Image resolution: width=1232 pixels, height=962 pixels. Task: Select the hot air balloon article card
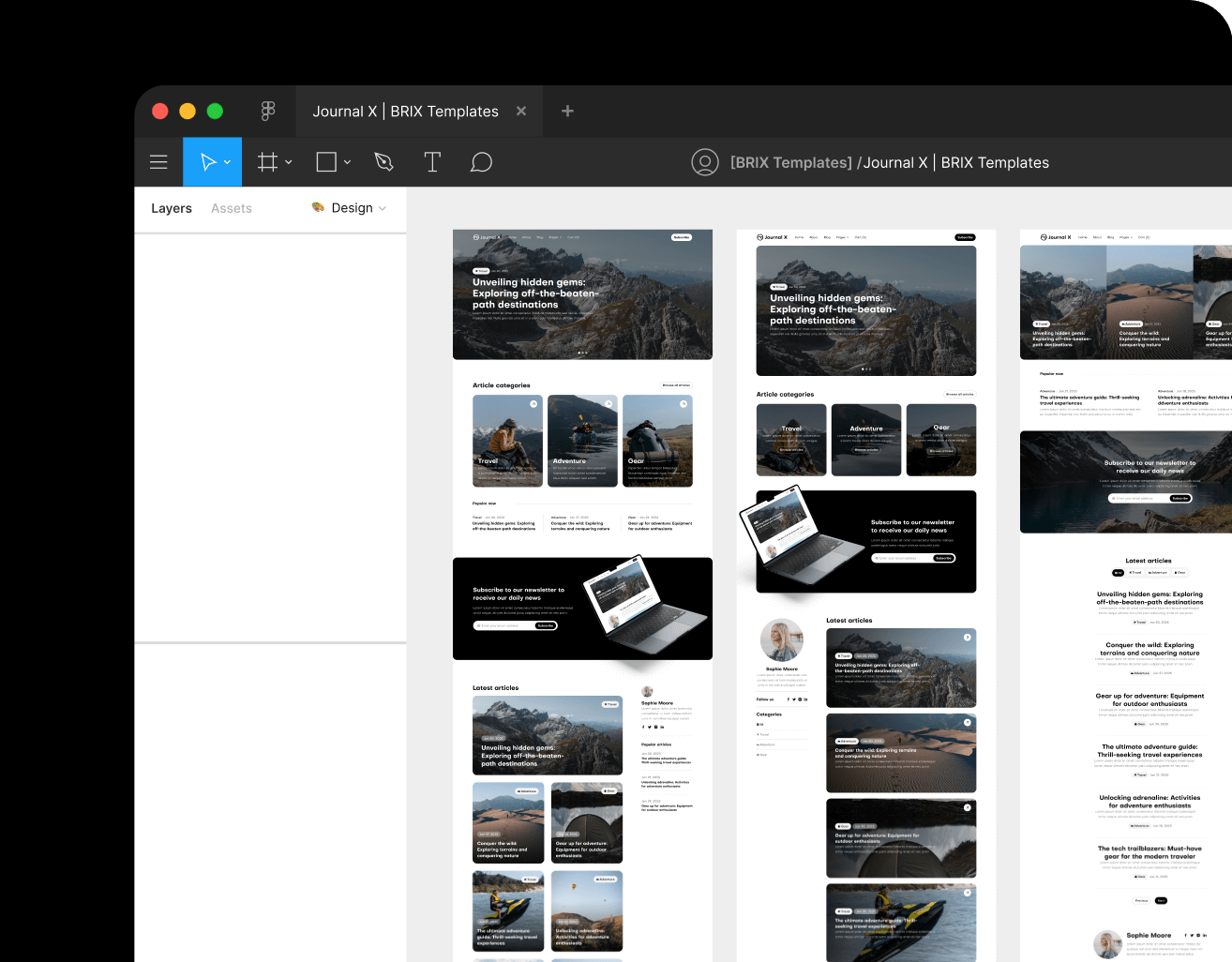587,911
